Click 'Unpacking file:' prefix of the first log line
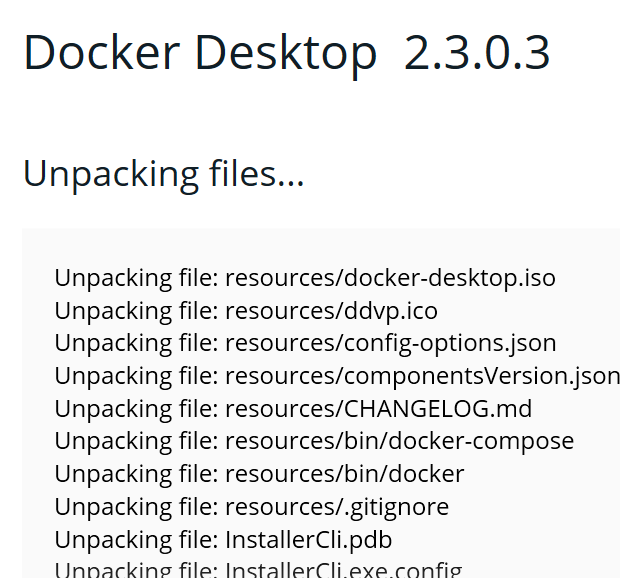This screenshot has width=620, height=578. tap(136, 278)
